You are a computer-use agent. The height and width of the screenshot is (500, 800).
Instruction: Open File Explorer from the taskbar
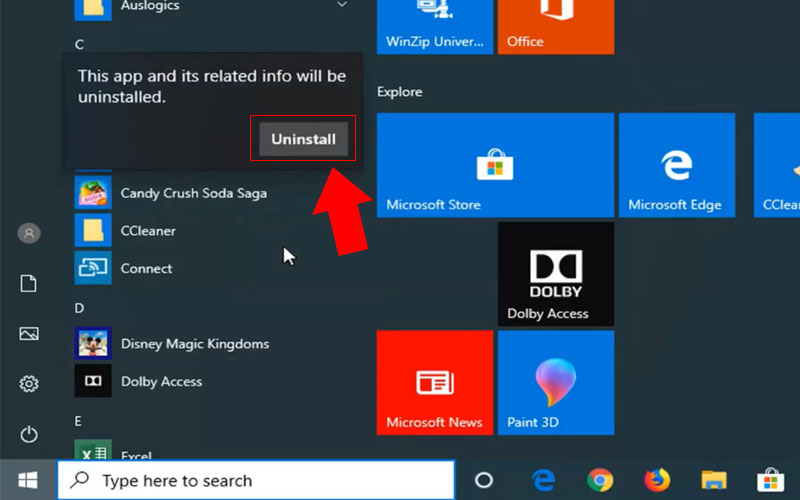pyautogui.click(x=714, y=480)
